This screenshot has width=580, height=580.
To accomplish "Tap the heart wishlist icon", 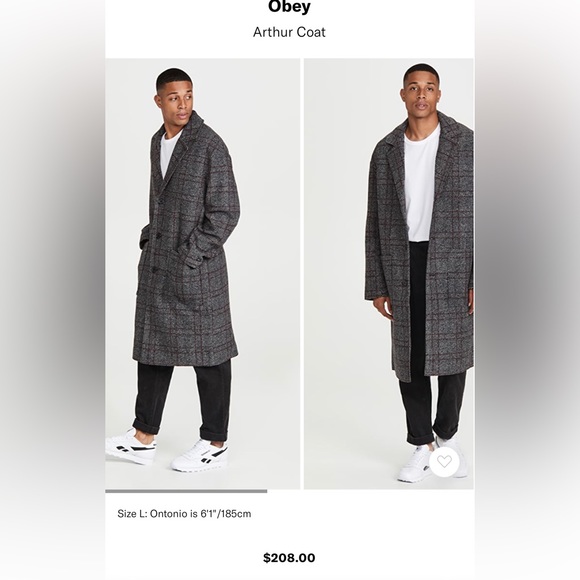I will (x=444, y=461).
